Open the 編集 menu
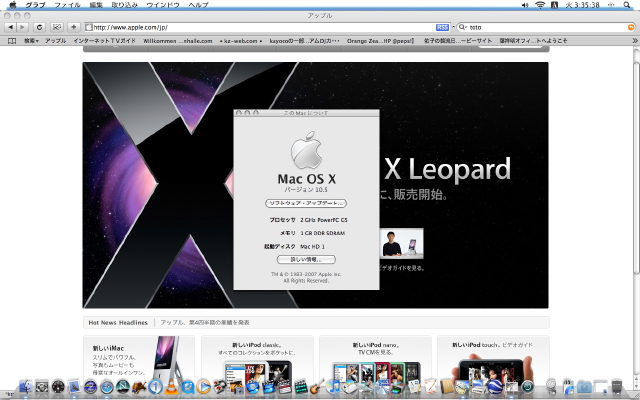The image size is (640, 400). [96, 5]
